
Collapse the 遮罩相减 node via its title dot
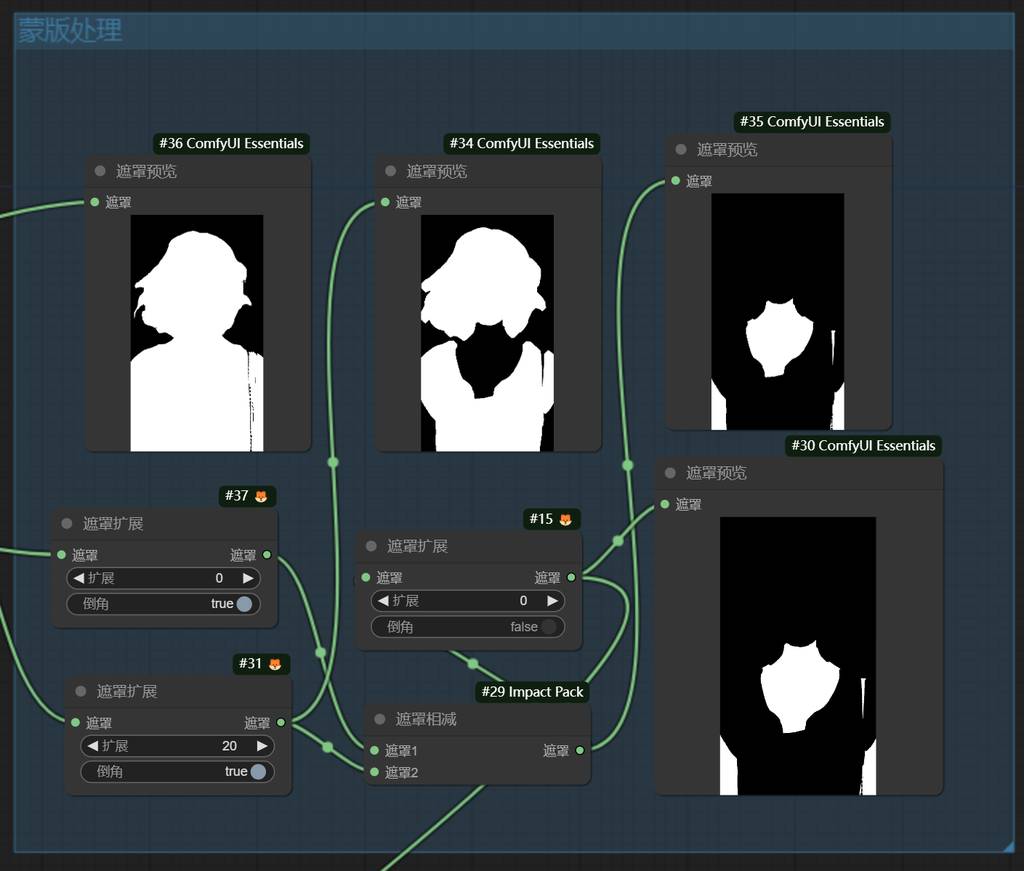pos(379,719)
